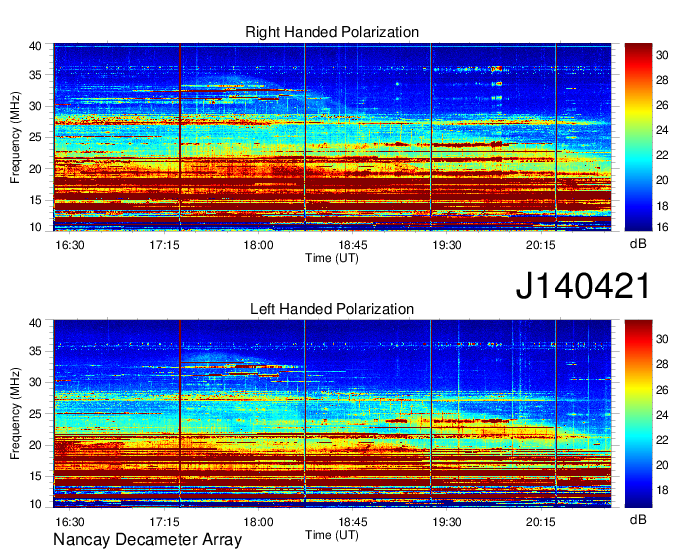680x552 pixels.
Task: Click the Left Handed plot's Time (UT) axis label
Action: pyautogui.click(x=332, y=535)
